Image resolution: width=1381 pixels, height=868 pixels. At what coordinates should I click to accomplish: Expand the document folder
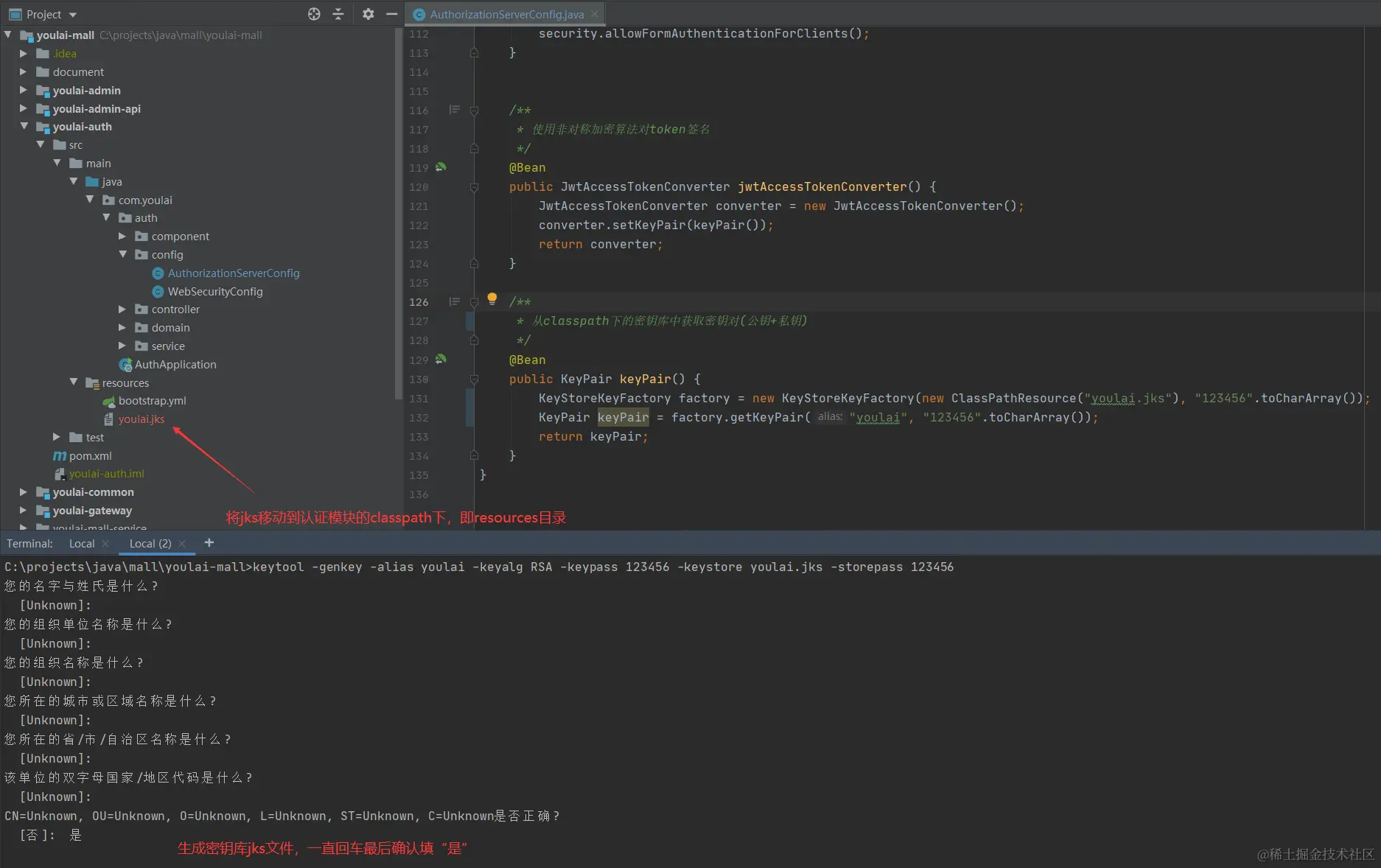(24, 71)
